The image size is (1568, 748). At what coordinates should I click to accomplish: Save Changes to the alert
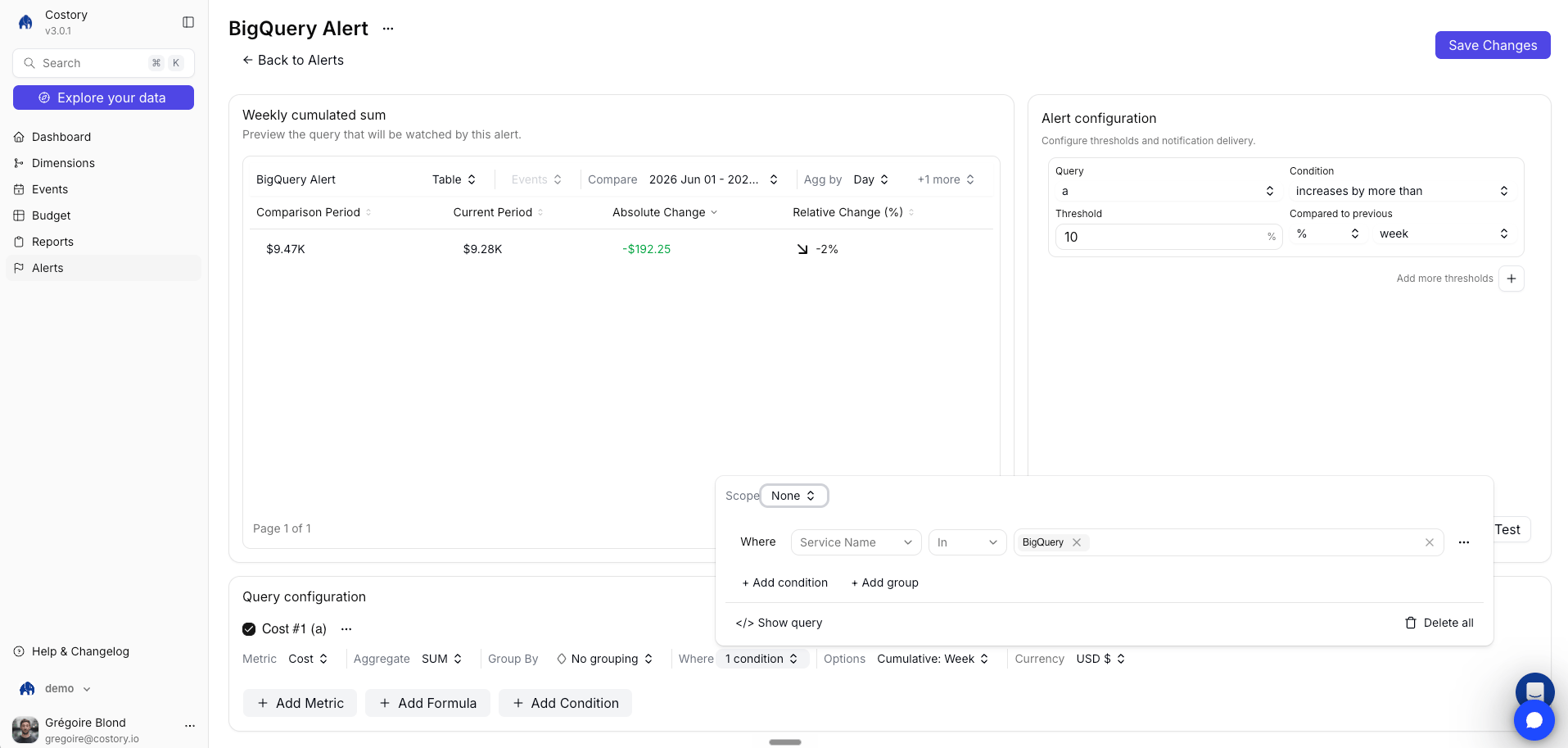point(1493,45)
